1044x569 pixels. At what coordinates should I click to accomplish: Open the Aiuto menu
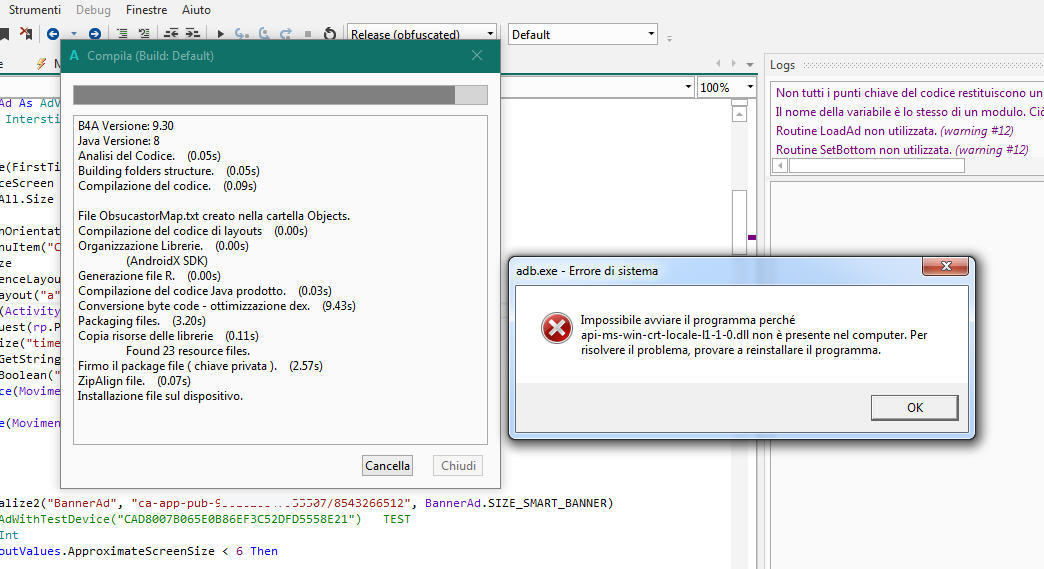tap(196, 10)
